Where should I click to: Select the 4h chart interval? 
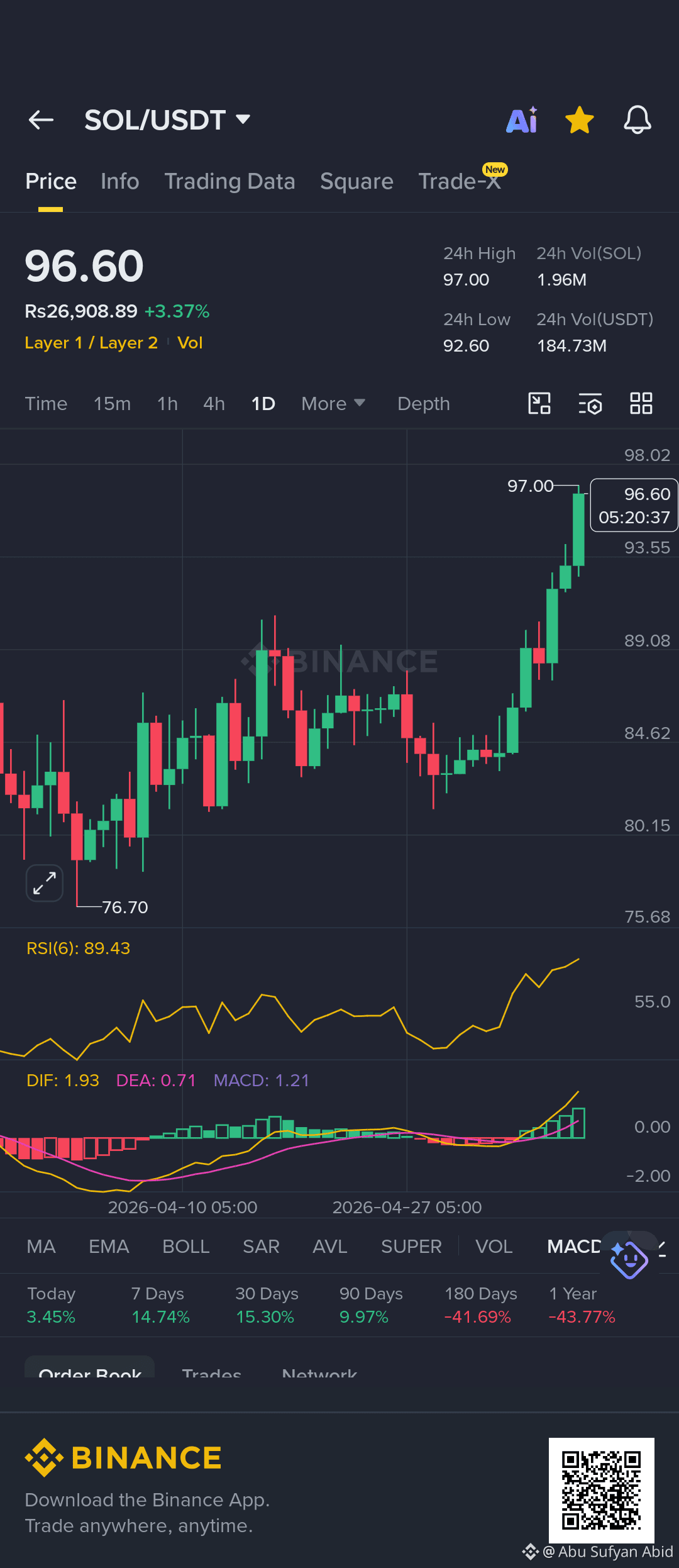click(214, 403)
